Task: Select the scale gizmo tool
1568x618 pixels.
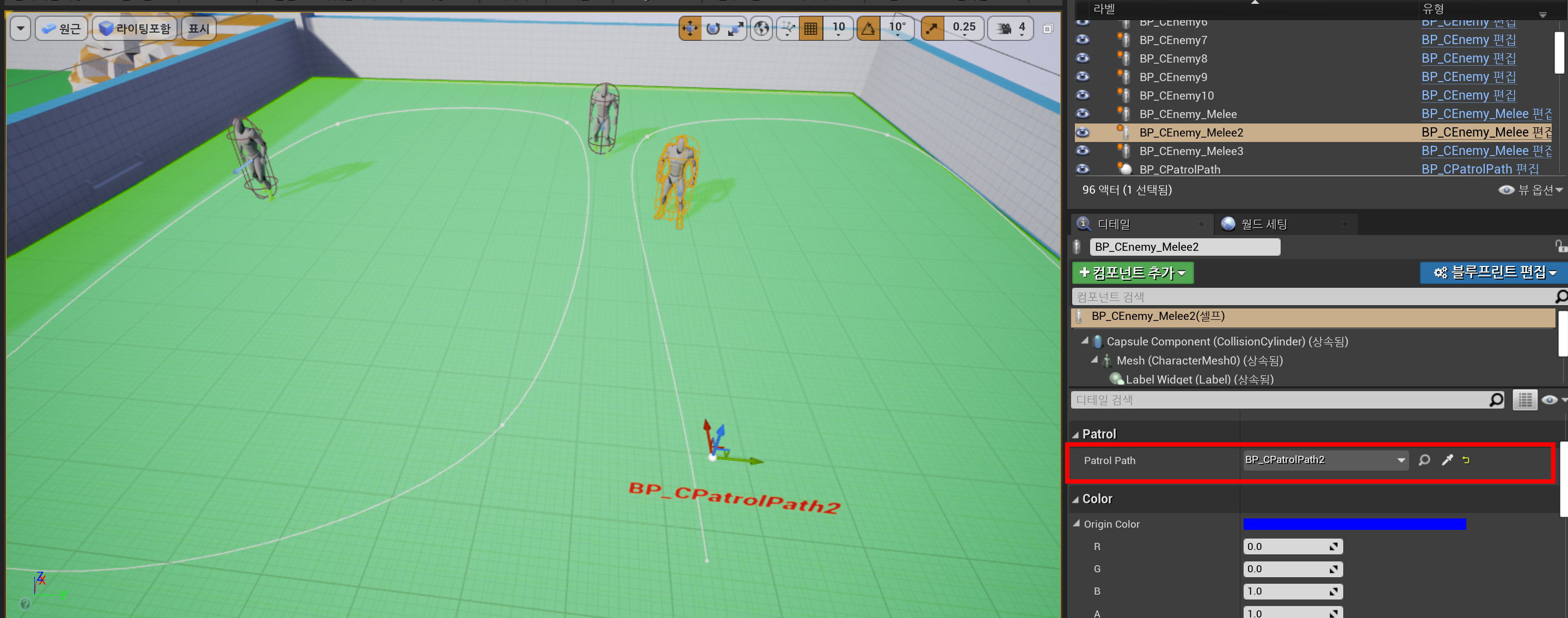Action: pyautogui.click(x=736, y=28)
